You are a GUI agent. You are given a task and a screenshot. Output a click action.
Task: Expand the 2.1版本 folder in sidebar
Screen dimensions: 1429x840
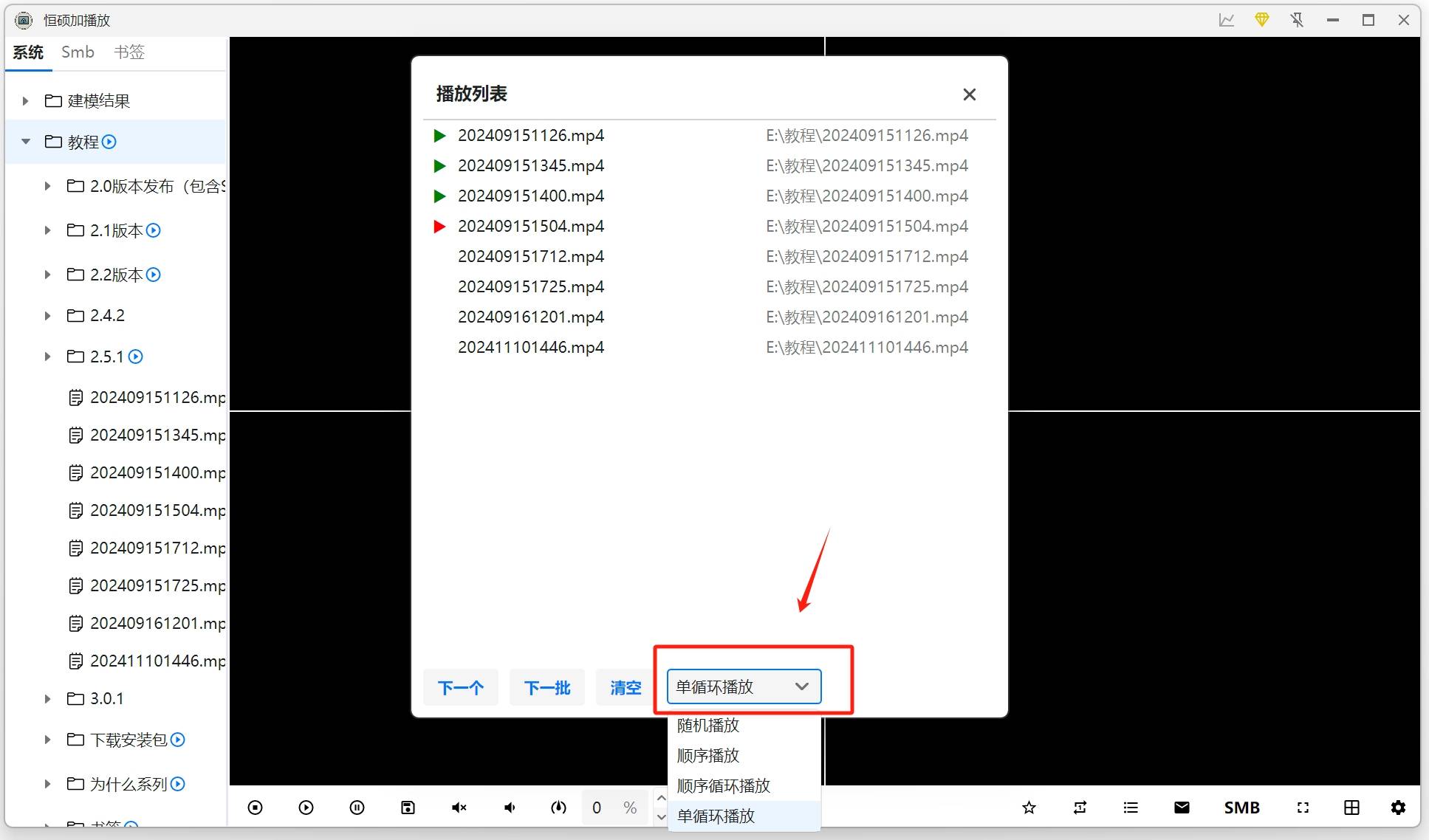click(47, 230)
